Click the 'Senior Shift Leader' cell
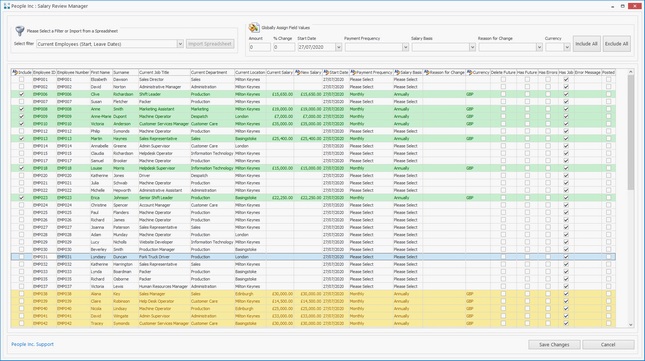Image resolution: width=645 pixels, height=361 pixels. point(164,198)
